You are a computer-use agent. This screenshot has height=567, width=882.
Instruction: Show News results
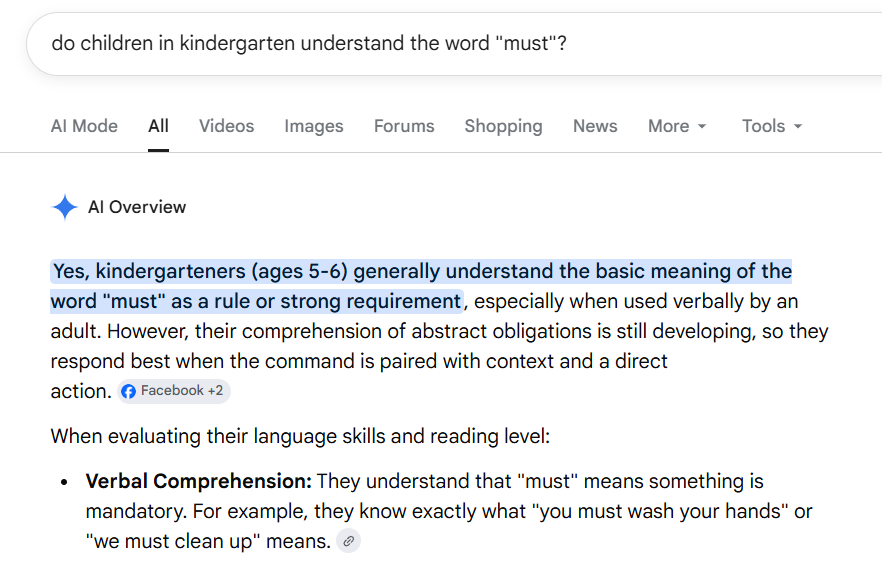pos(595,126)
